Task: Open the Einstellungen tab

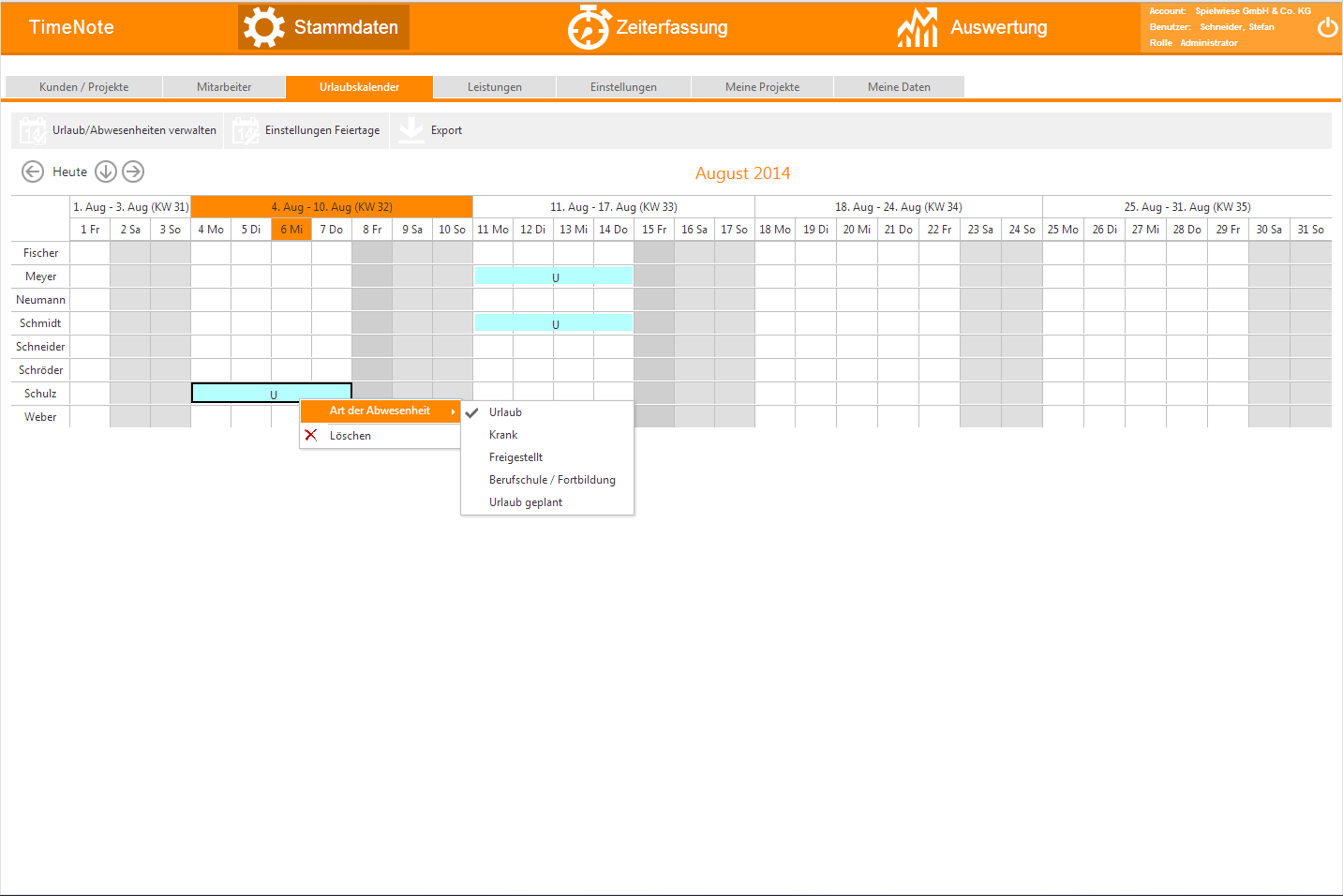Action: pyautogui.click(x=623, y=87)
